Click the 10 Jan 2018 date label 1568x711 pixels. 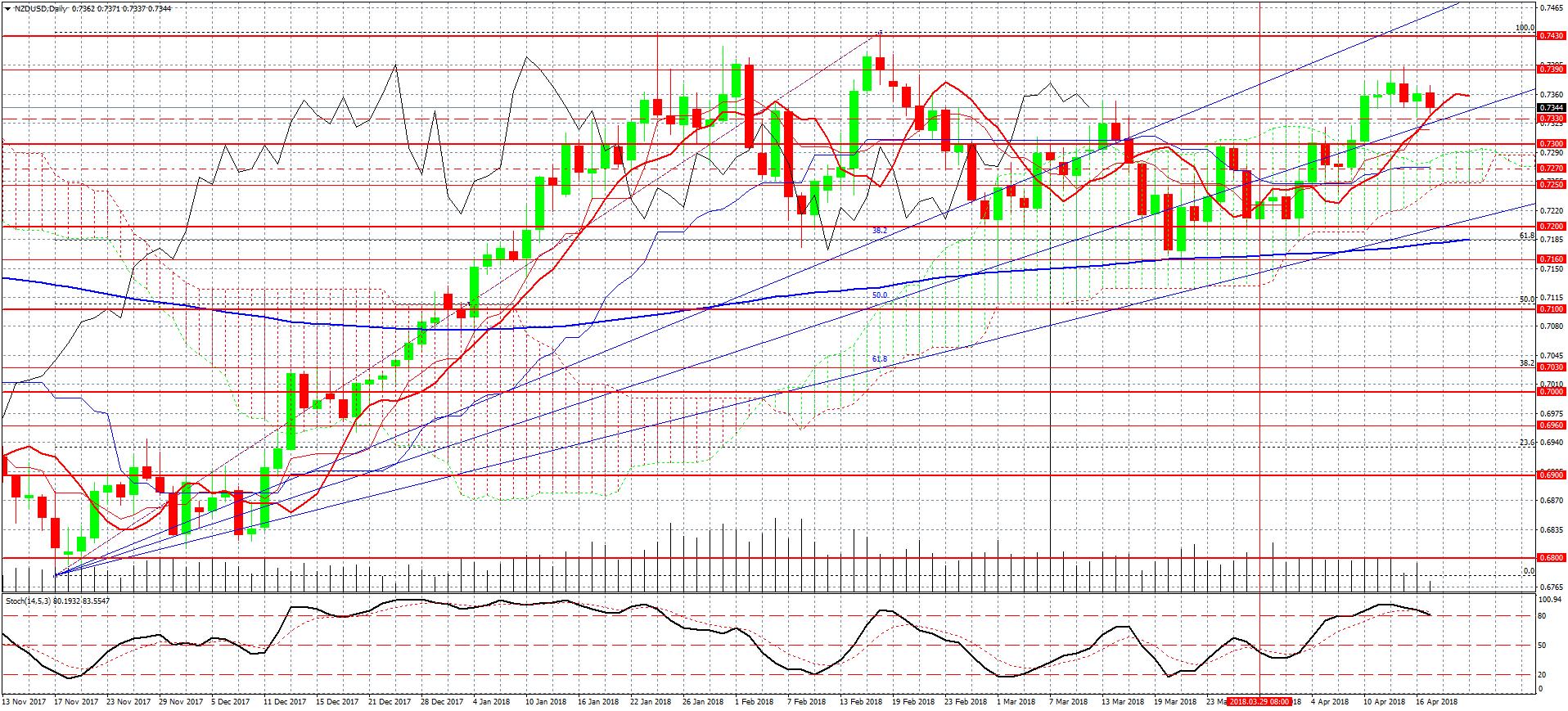coord(546,702)
